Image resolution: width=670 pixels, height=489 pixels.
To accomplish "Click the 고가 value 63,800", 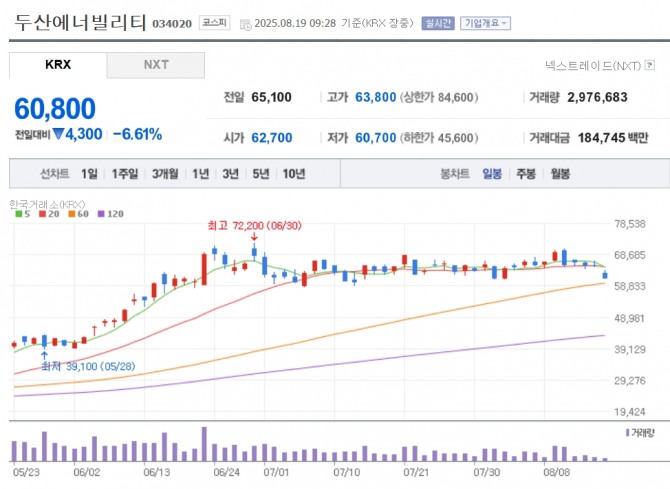I will (376, 97).
